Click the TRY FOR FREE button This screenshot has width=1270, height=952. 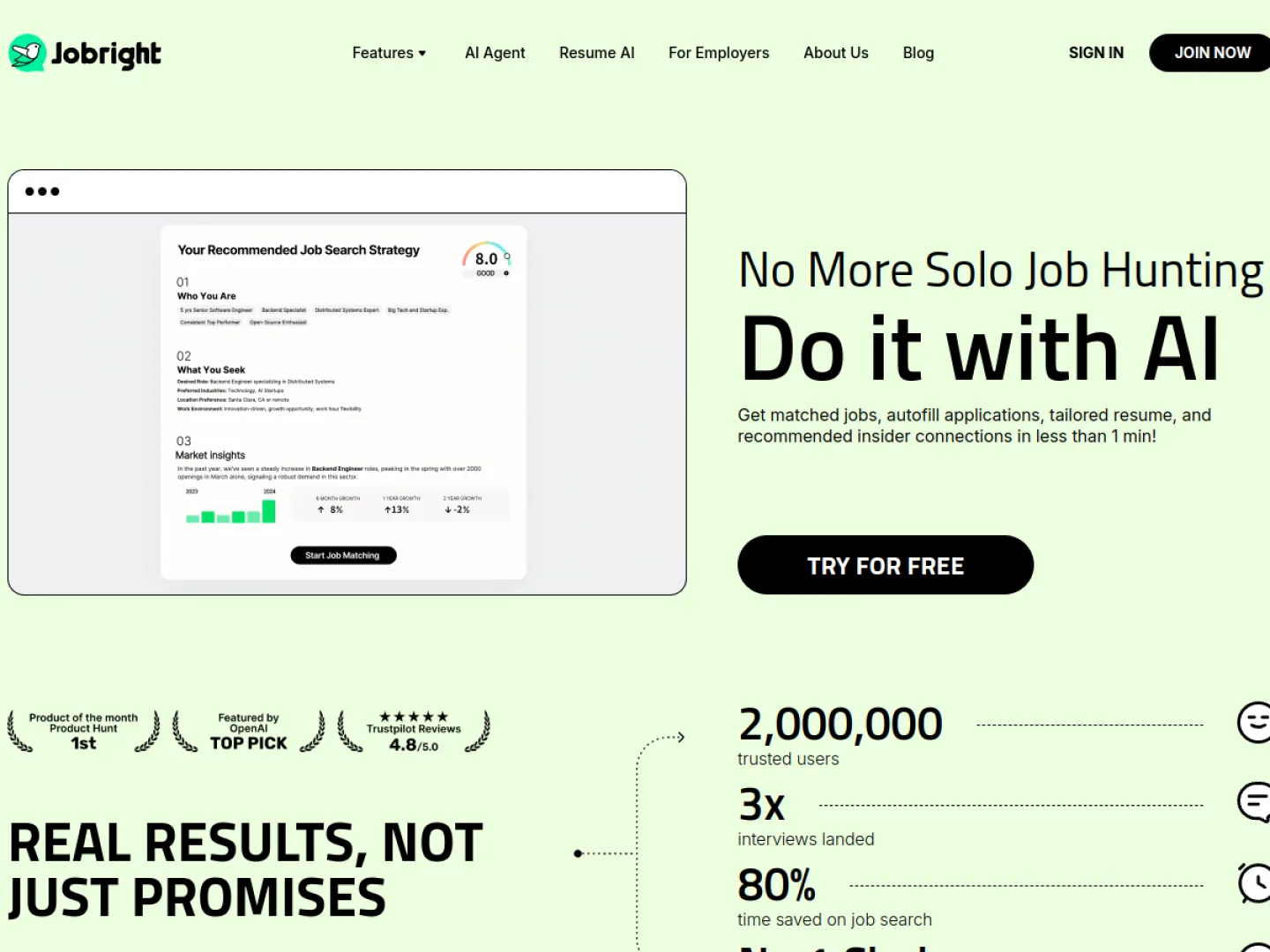(x=885, y=565)
